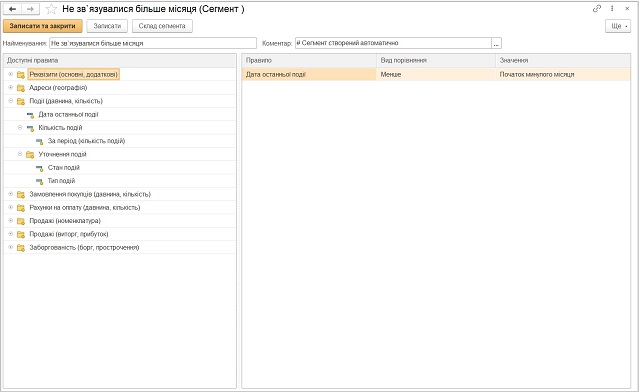640x392 pixels.
Task: Select the Продажі (номенклатура) row
Action: pyautogui.click(x=120, y=221)
